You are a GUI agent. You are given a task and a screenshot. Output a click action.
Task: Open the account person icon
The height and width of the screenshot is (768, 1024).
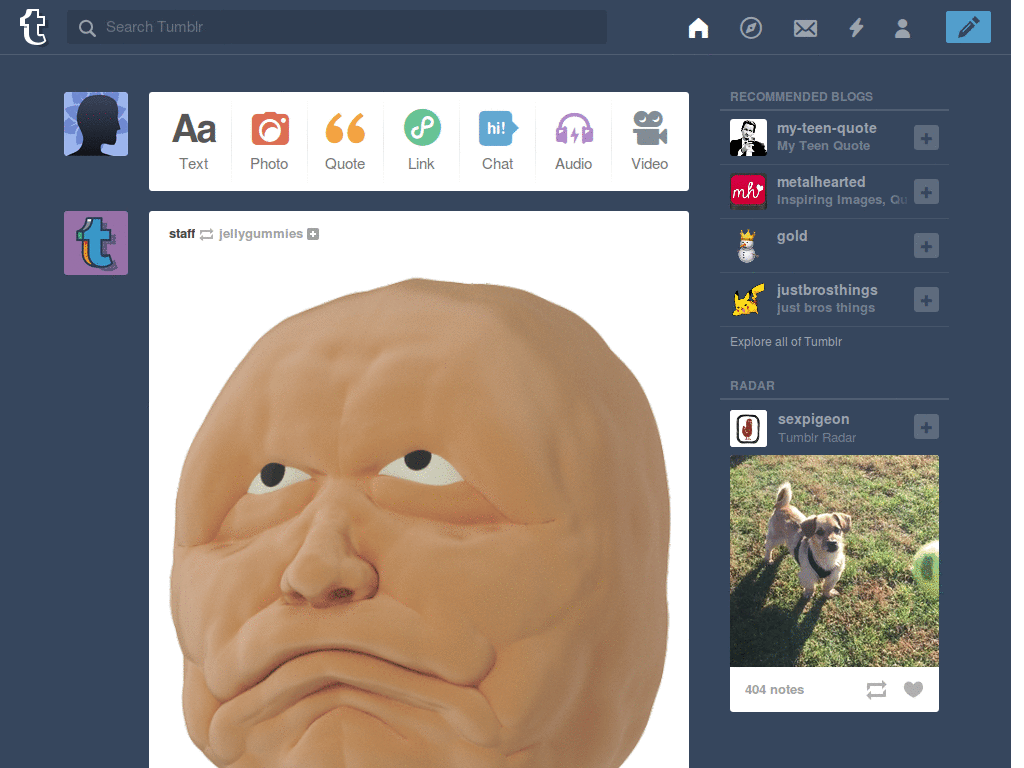pyautogui.click(x=903, y=28)
